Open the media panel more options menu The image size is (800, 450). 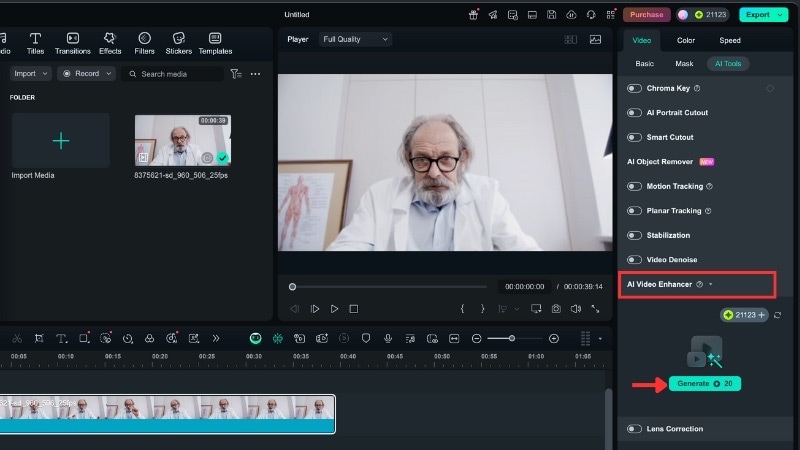[256, 74]
